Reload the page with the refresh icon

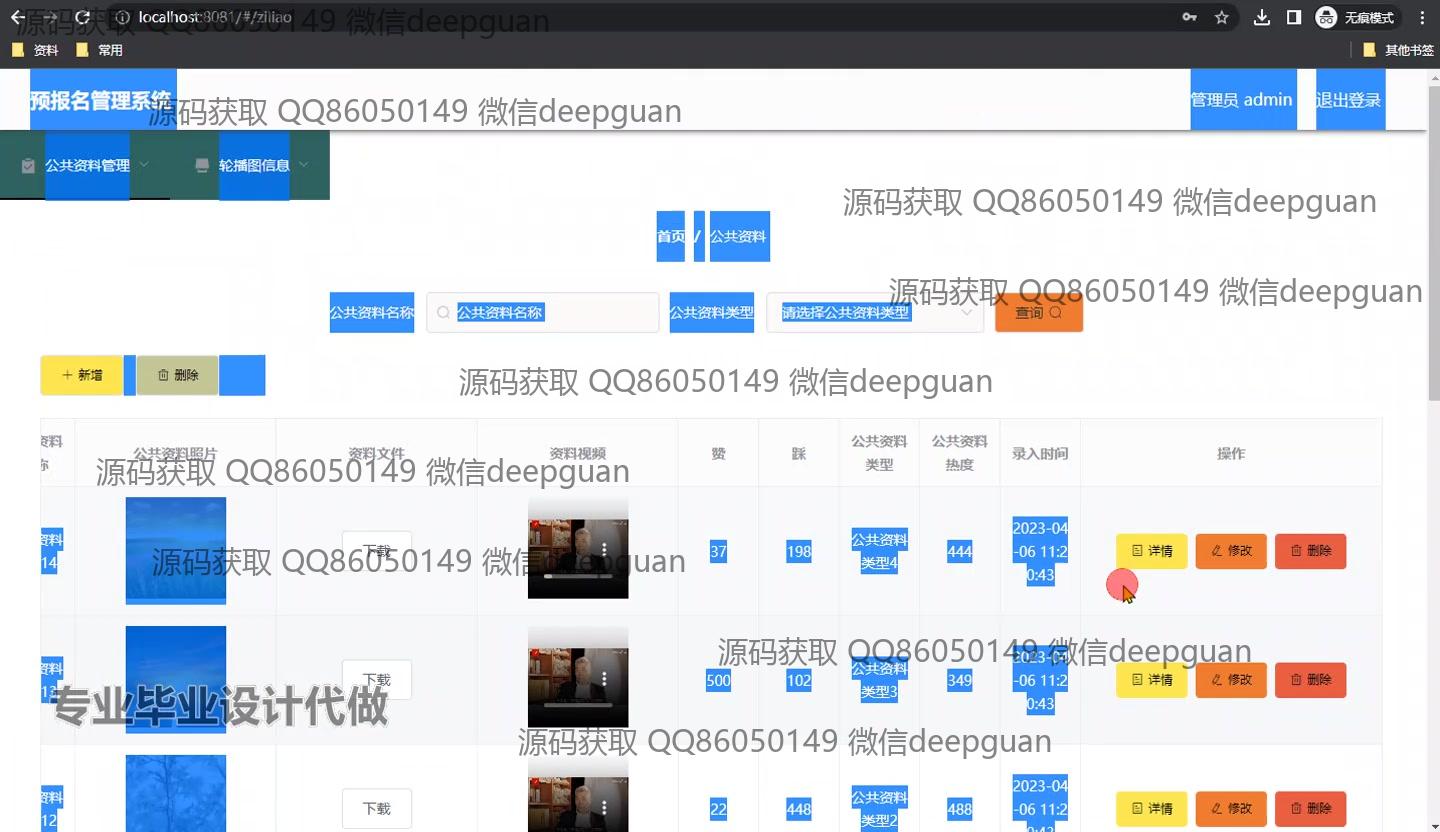83,17
